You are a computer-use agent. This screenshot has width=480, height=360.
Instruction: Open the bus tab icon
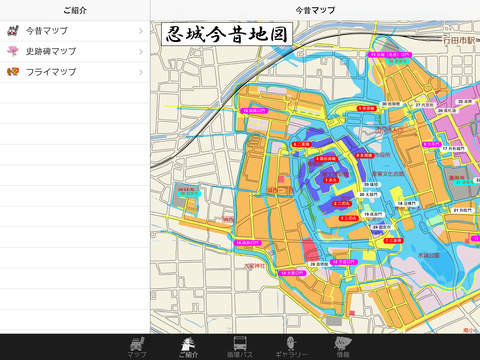tap(240, 347)
